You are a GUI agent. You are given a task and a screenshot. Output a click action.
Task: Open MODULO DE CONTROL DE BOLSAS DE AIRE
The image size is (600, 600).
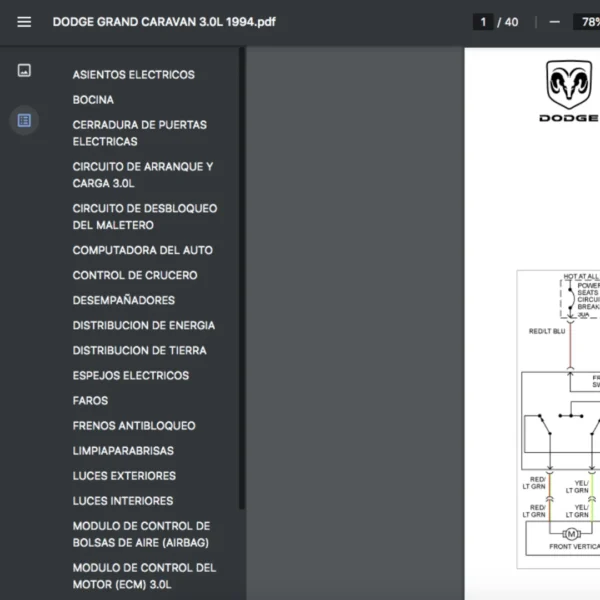[141, 534]
